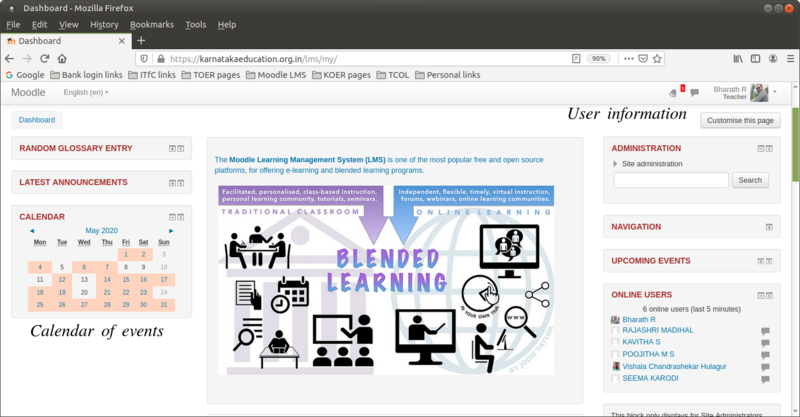Screen dimensions: 800x417
Task: Open TOER pages bookmarks folder
Action: 211,75
